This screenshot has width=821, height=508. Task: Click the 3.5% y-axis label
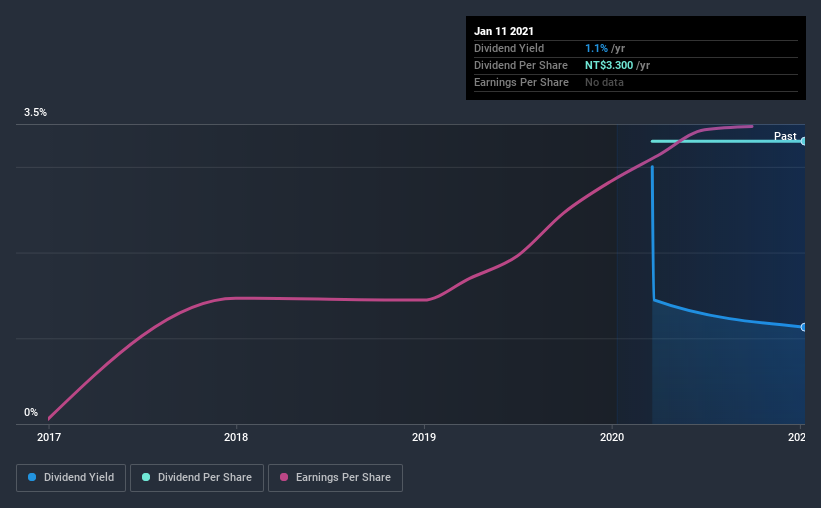pos(35,113)
